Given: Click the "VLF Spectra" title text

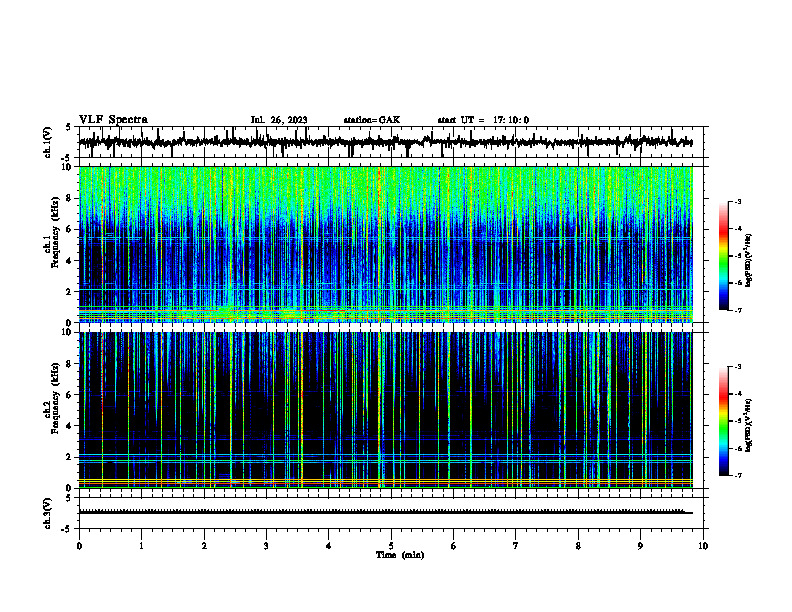Looking at the screenshot, I should [113, 120].
